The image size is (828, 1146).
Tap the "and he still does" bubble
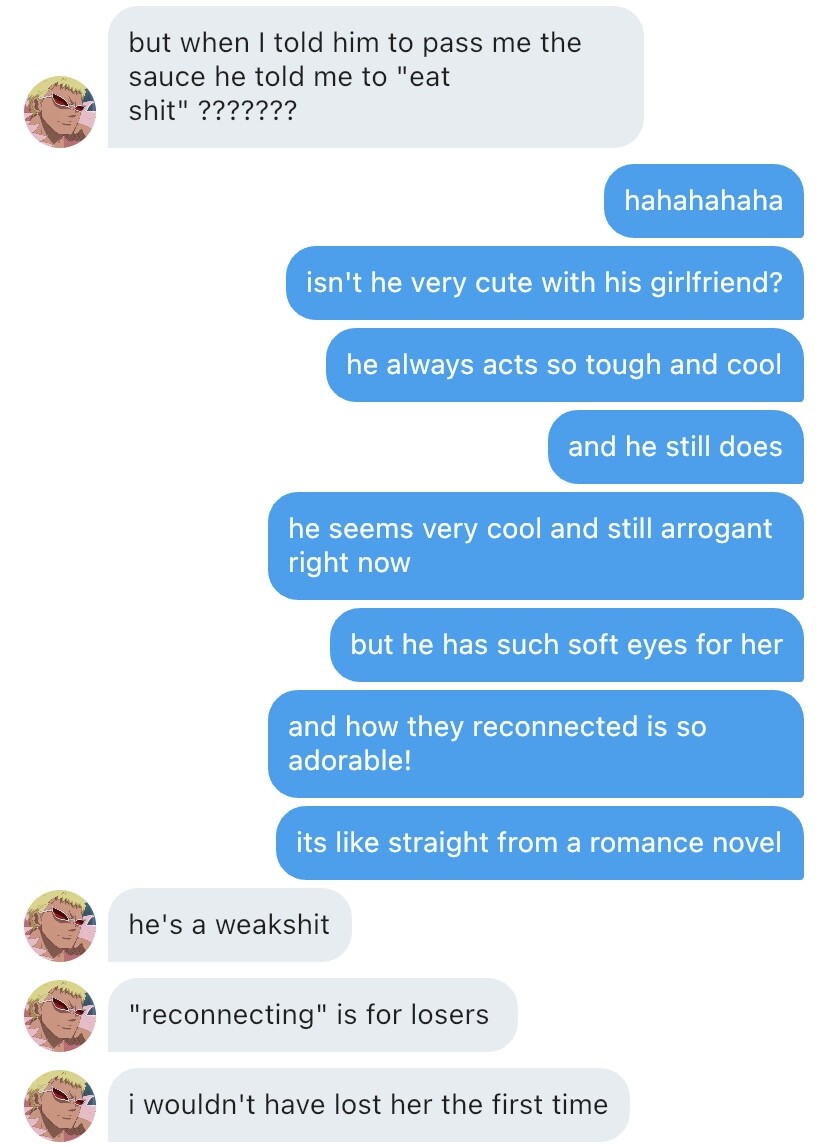pos(676,447)
